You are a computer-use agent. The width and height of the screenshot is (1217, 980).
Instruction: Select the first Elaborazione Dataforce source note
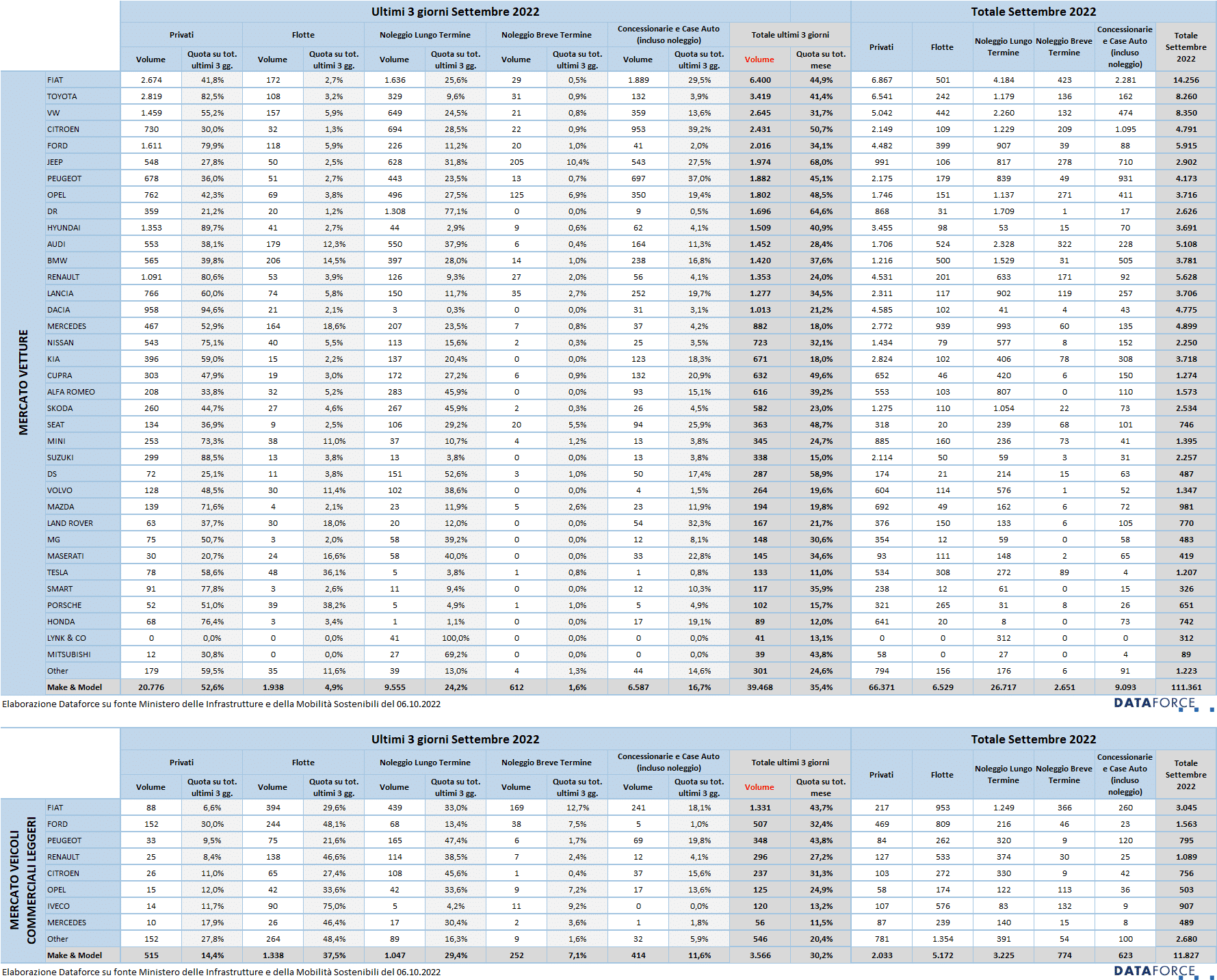pos(221,704)
